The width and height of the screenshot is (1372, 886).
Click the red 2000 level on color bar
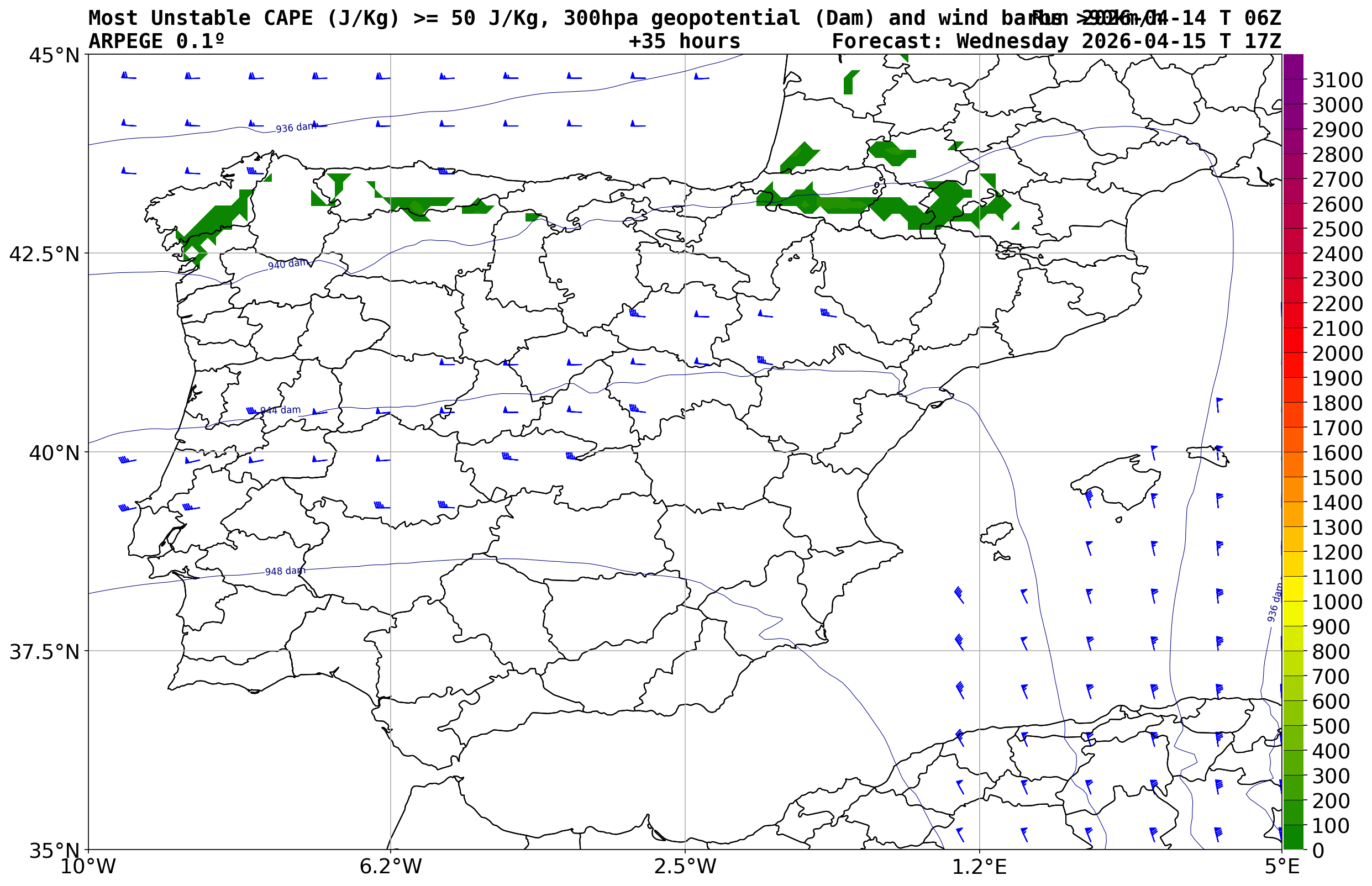pyautogui.click(x=1293, y=352)
